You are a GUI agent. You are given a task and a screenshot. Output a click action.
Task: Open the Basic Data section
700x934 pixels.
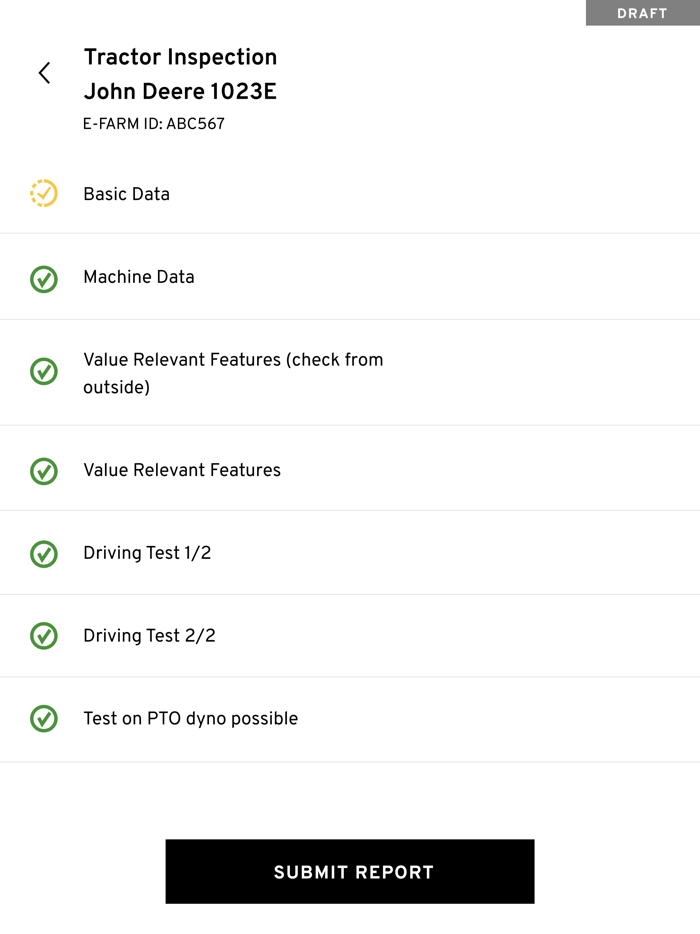point(127,194)
